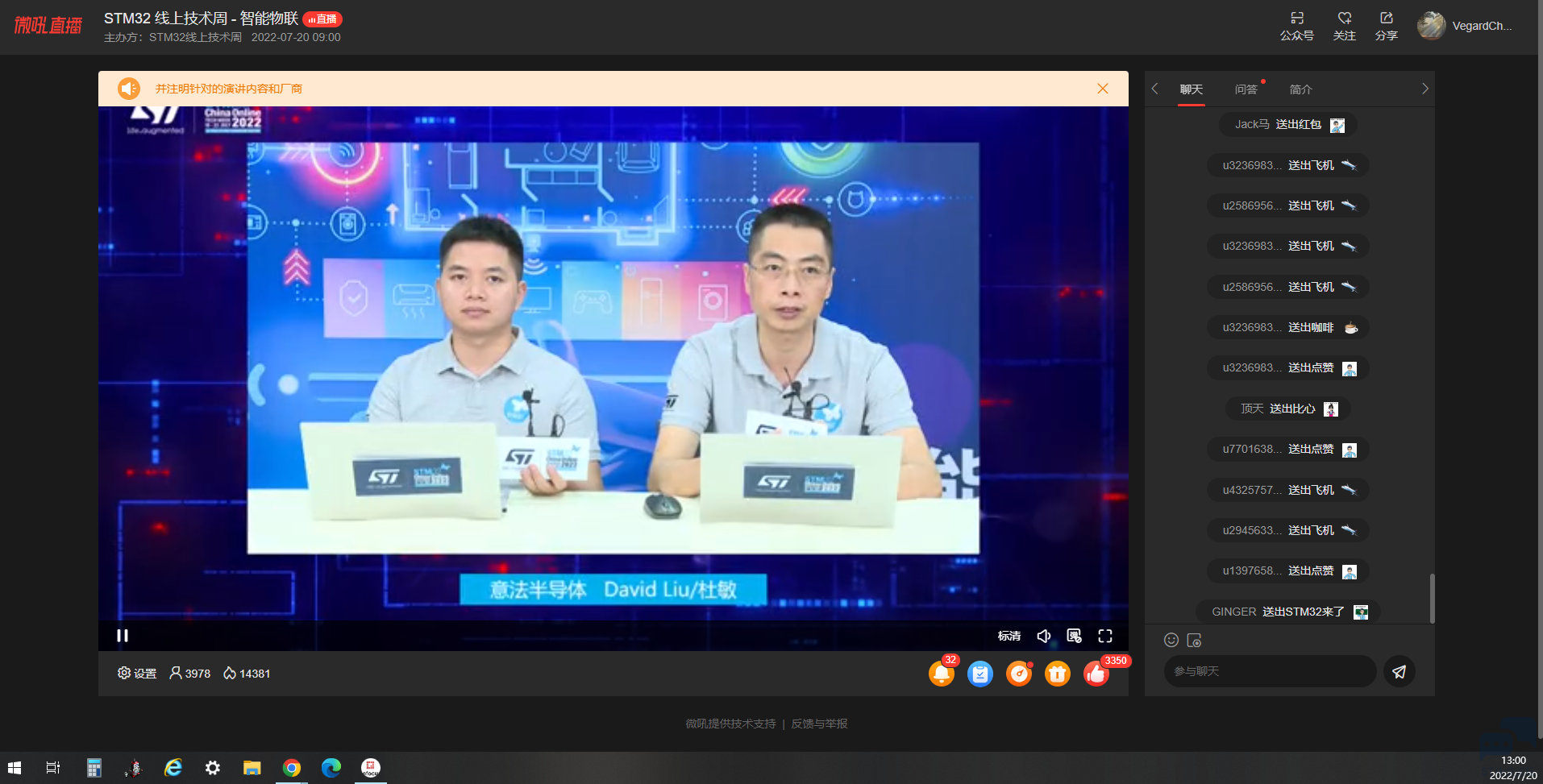Screen dimensions: 1543x784
Task: Open the Windows Start menu
Action: (15, 768)
